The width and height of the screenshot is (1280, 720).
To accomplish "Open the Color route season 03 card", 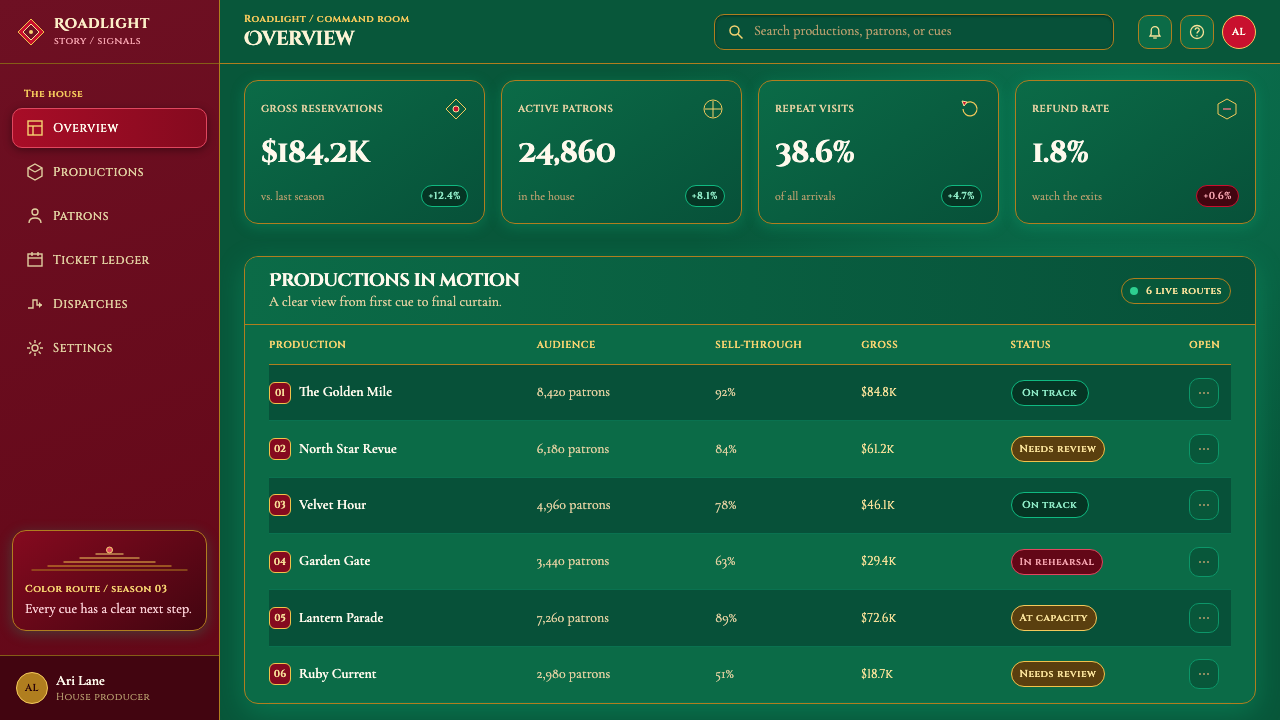I will point(109,581).
